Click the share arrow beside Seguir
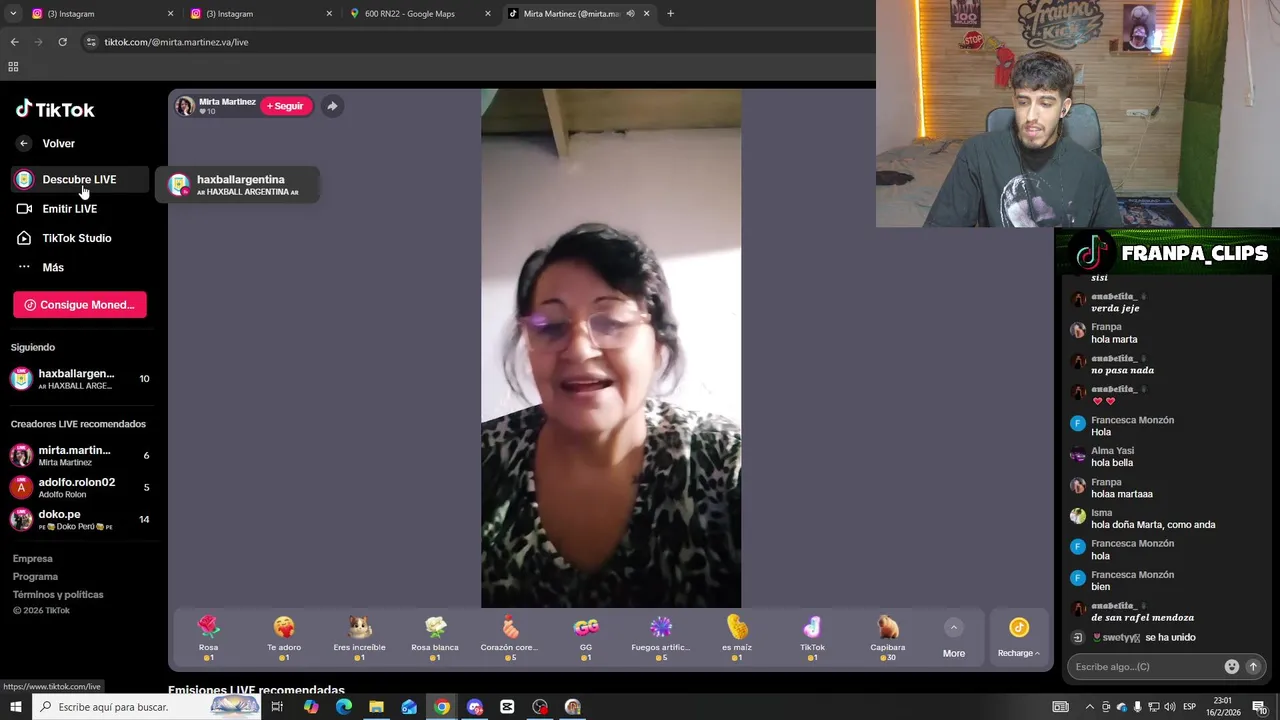 (332, 106)
